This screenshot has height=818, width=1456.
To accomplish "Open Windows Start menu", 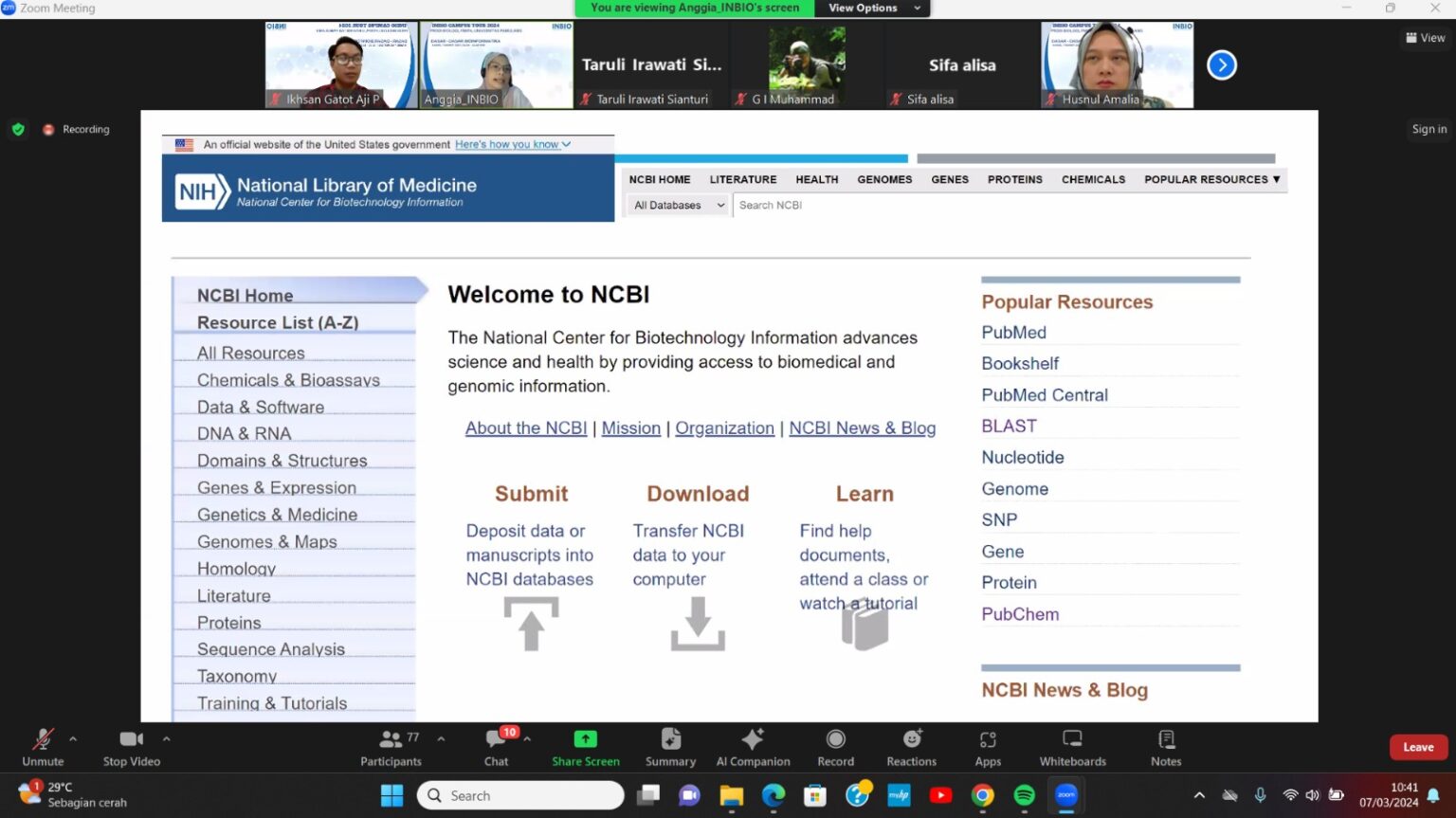I will pyautogui.click(x=391, y=795).
